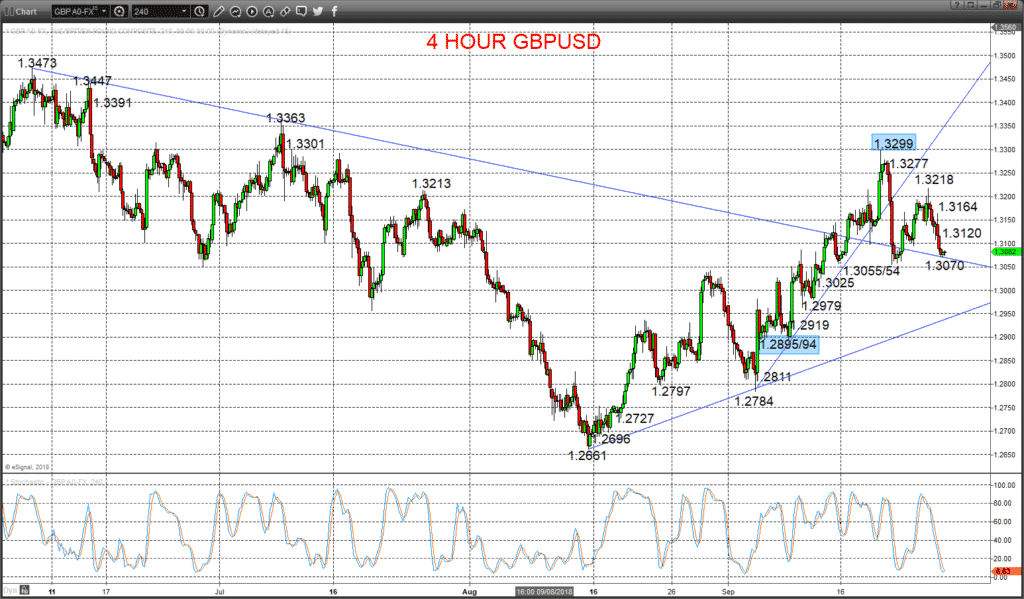Click the symbol search target icon
This screenshot has width=1024, height=599.
point(120,11)
